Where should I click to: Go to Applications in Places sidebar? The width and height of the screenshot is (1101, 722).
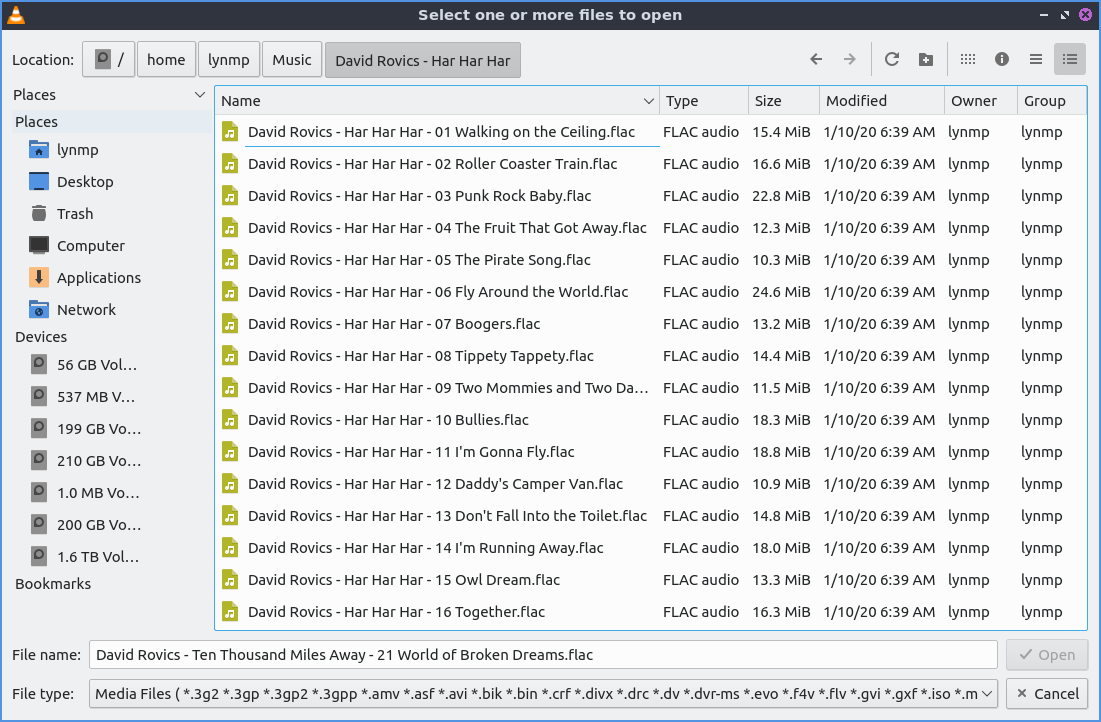98,278
